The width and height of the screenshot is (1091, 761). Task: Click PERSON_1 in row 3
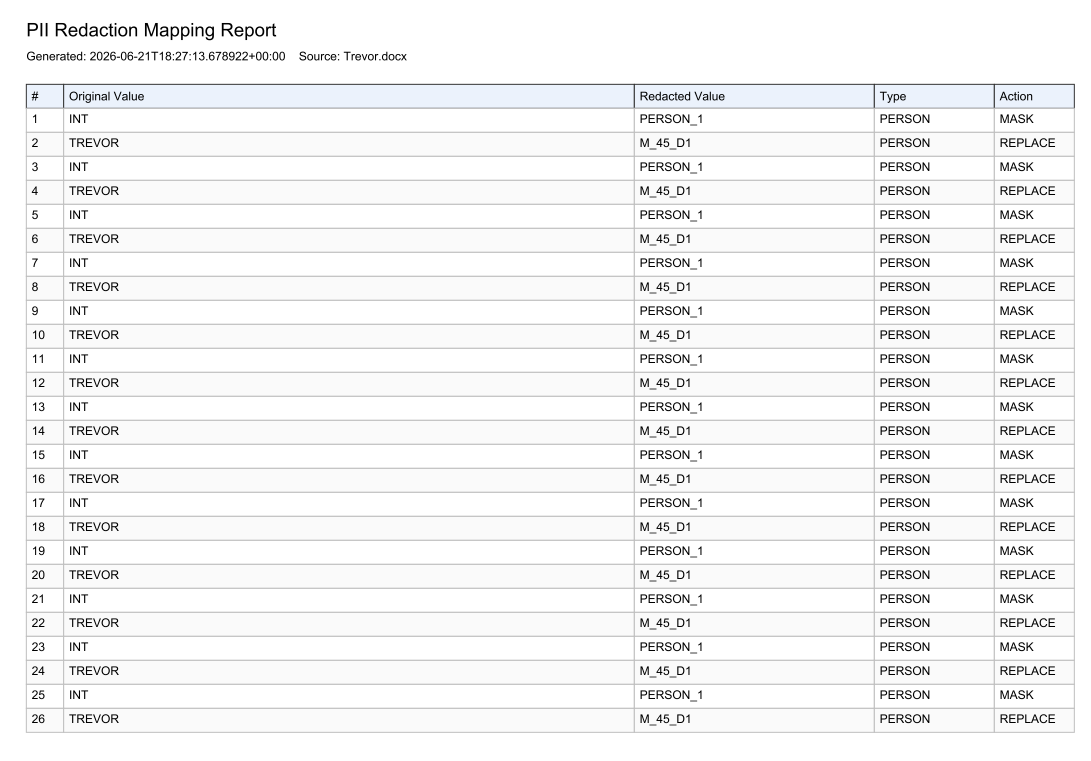click(x=671, y=167)
